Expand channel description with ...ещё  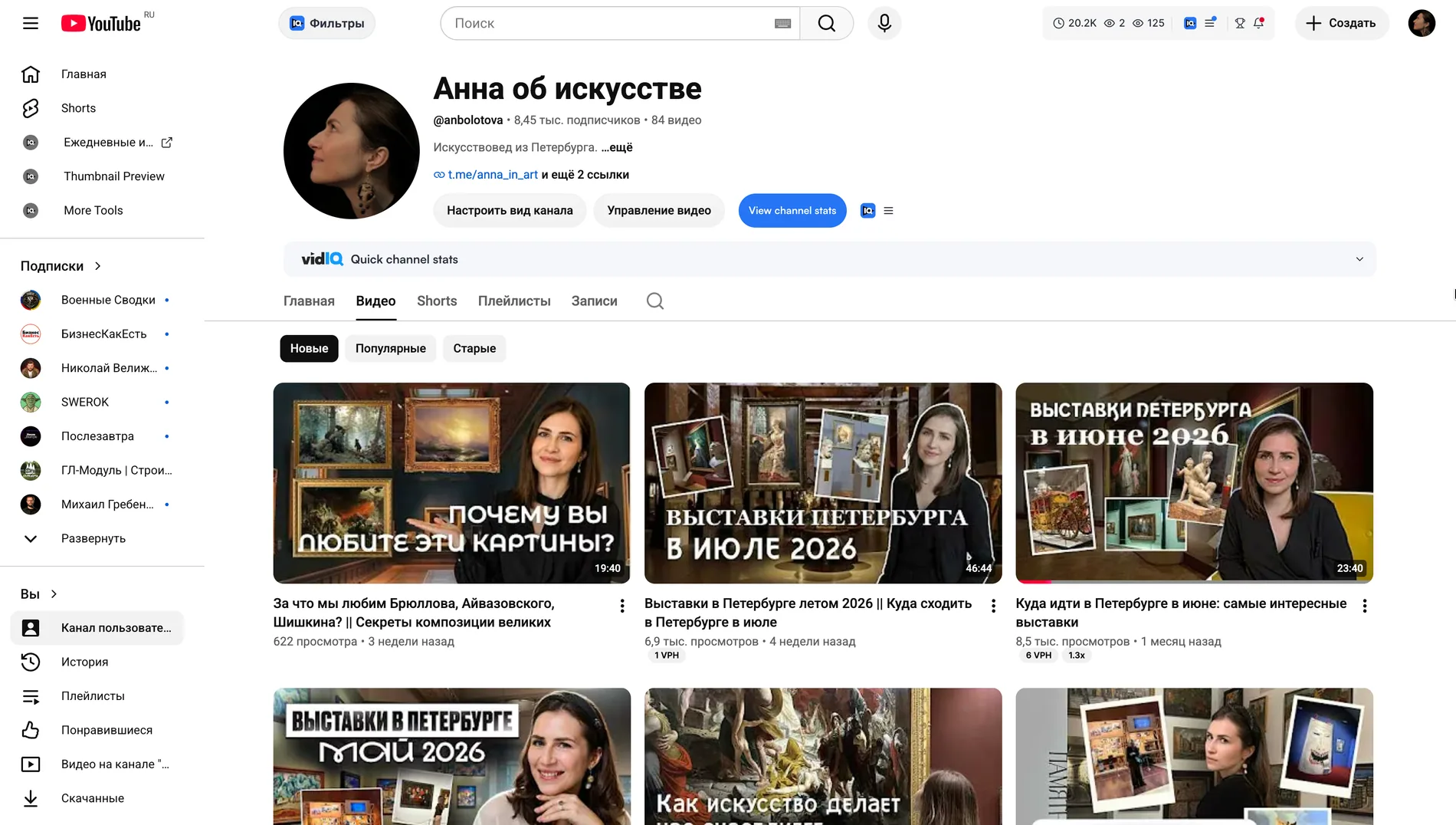(x=617, y=147)
